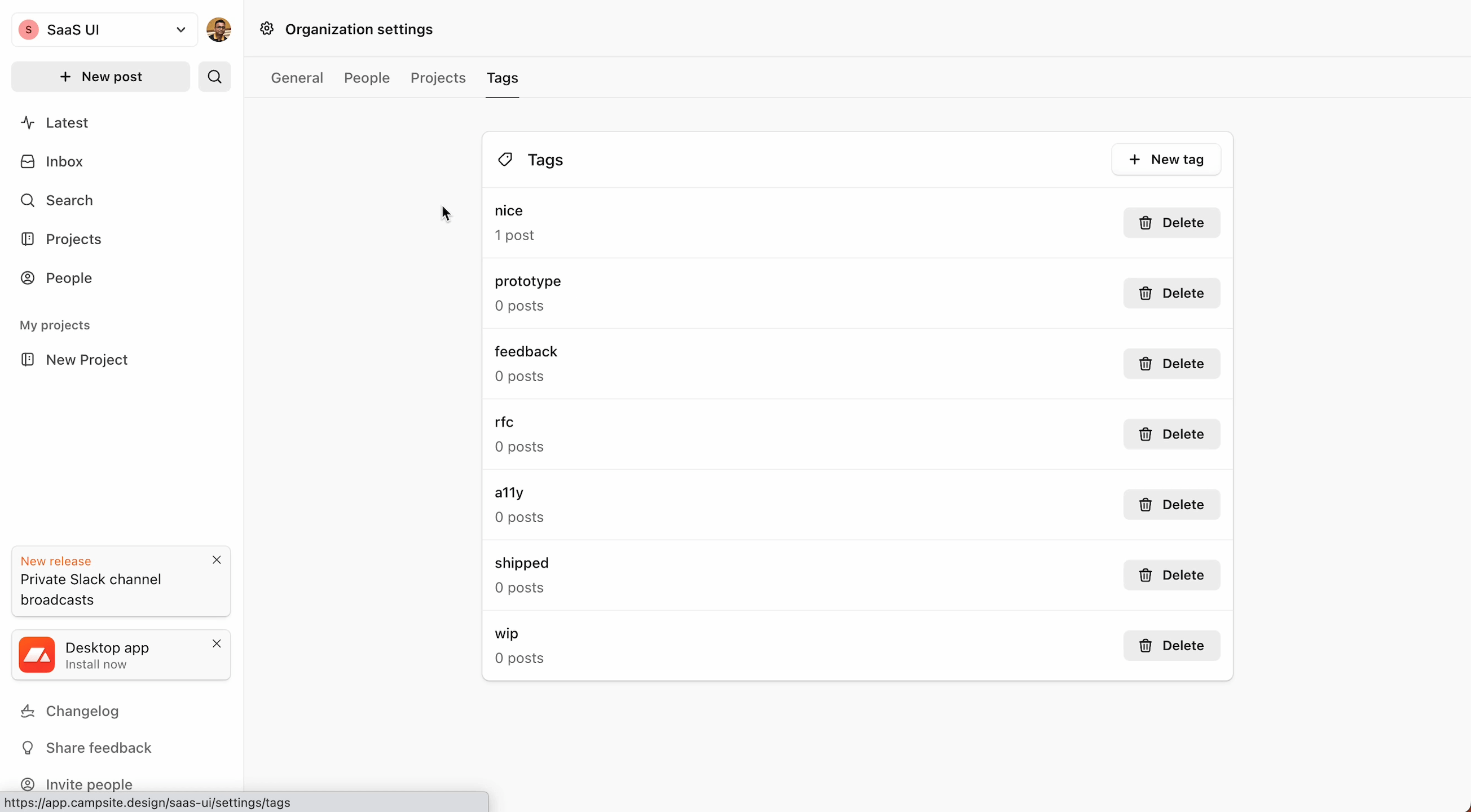This screenshot has height=812, width=1471.
Task: Delete the a11y tag
Action: click(x=1171, y=505)
